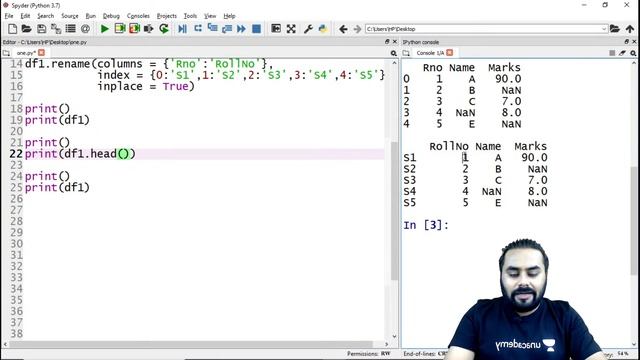Start debugging the file
This screenshot has width=640, height=360.
click(182, 29)
